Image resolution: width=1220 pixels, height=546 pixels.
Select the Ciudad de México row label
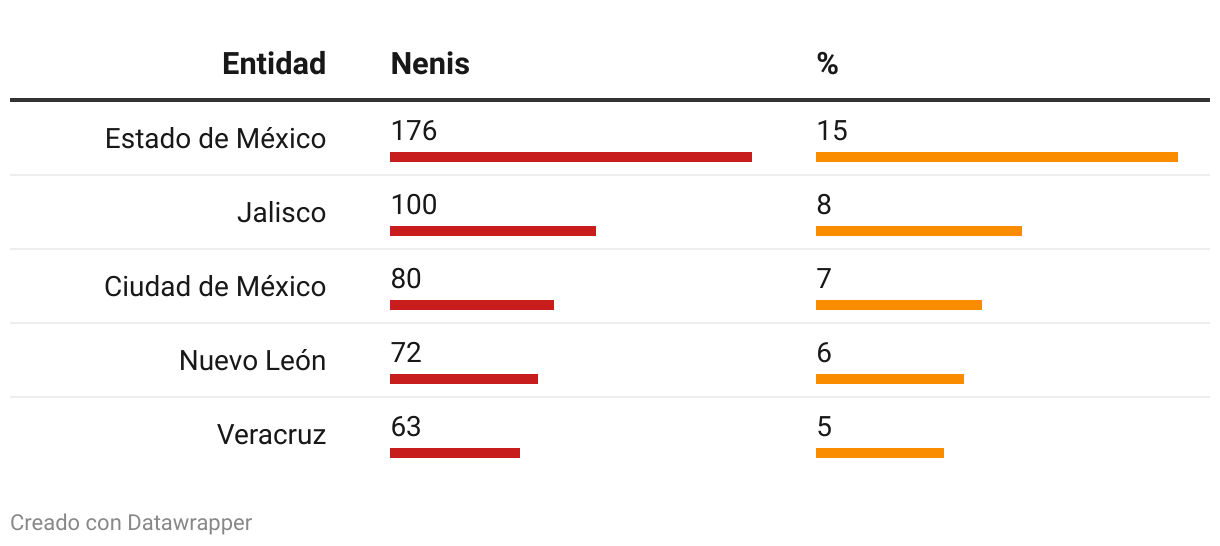(215, 286)
